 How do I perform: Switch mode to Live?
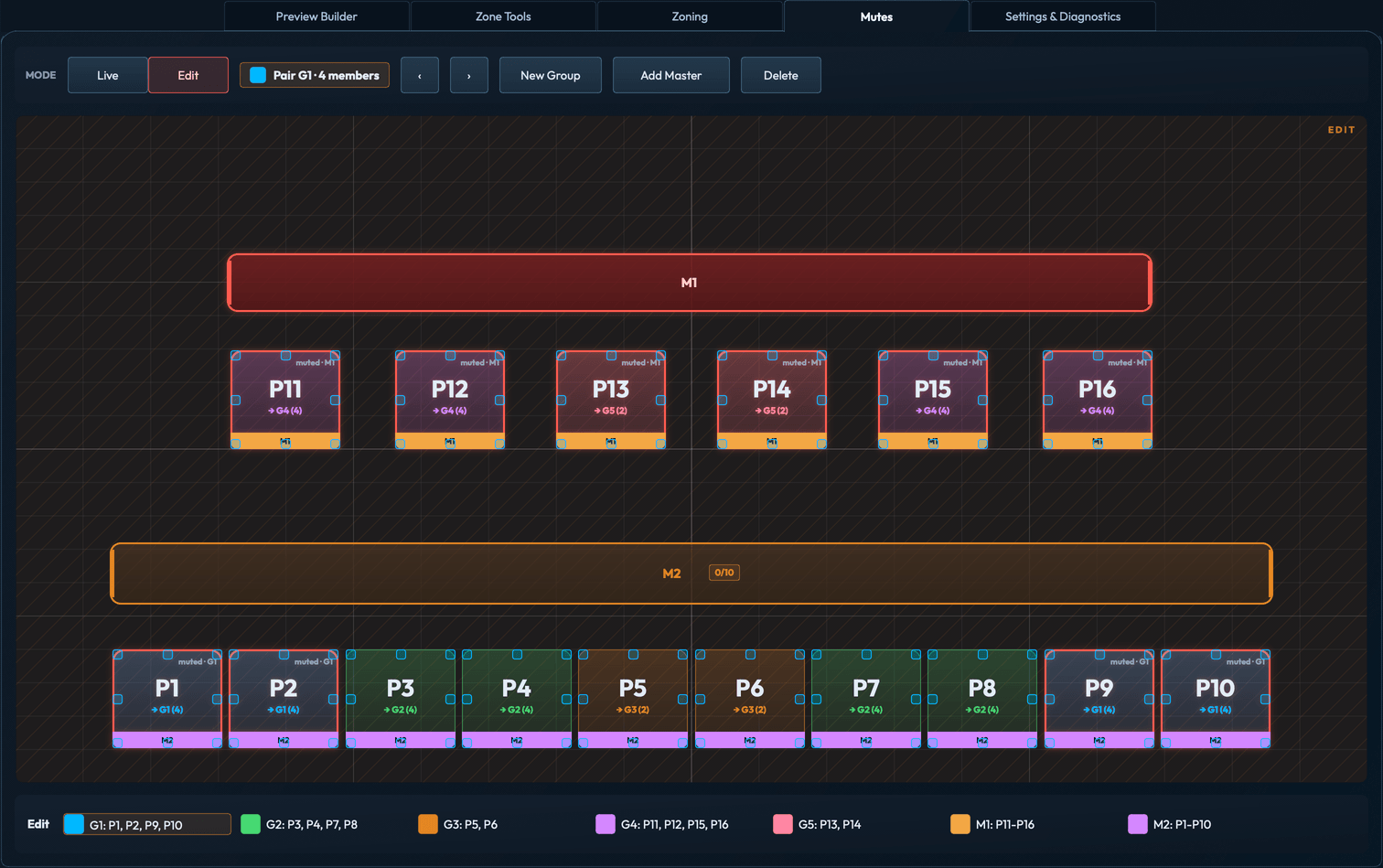(108, 75)
